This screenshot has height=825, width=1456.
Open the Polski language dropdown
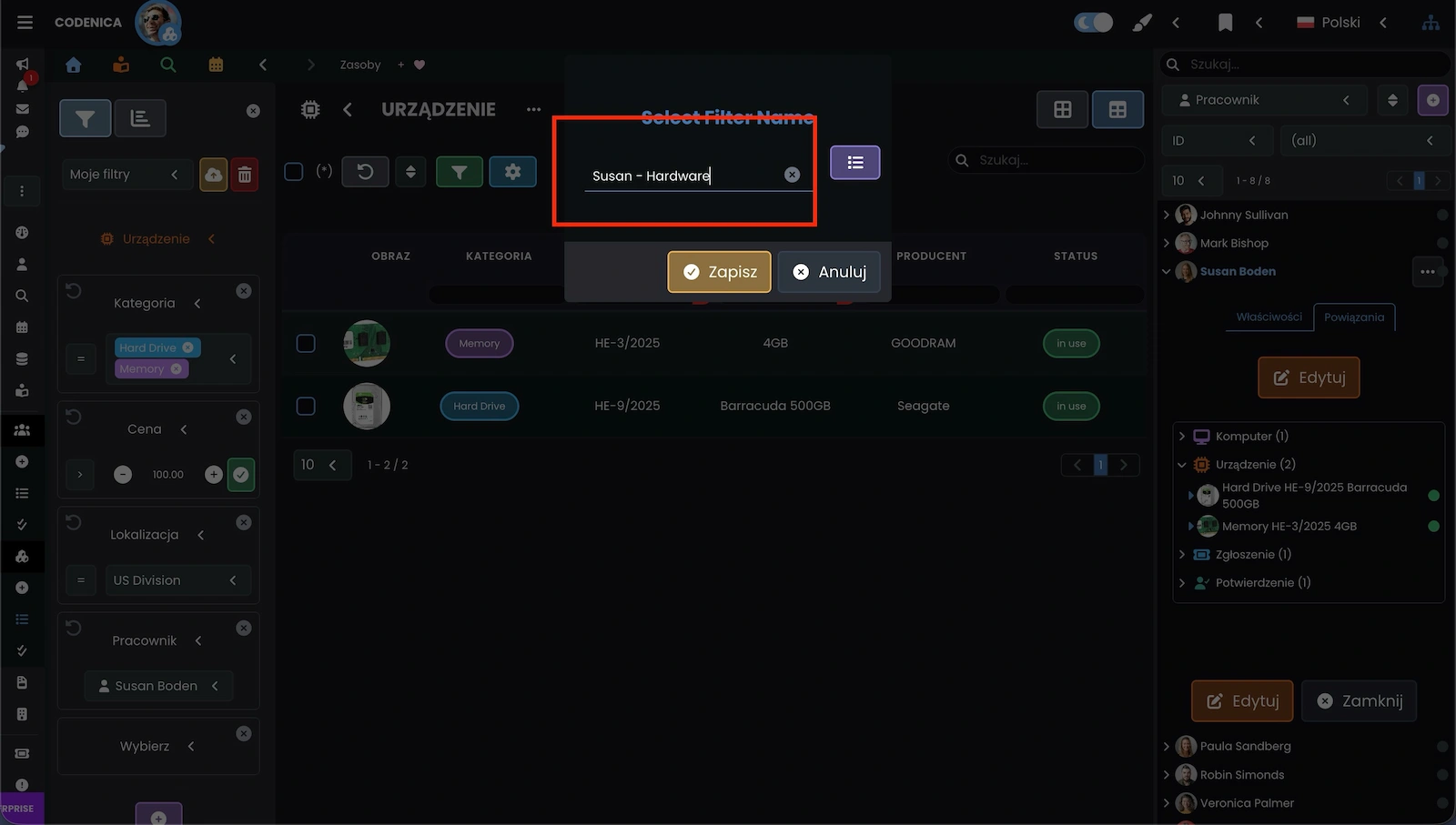(1341, 22)
